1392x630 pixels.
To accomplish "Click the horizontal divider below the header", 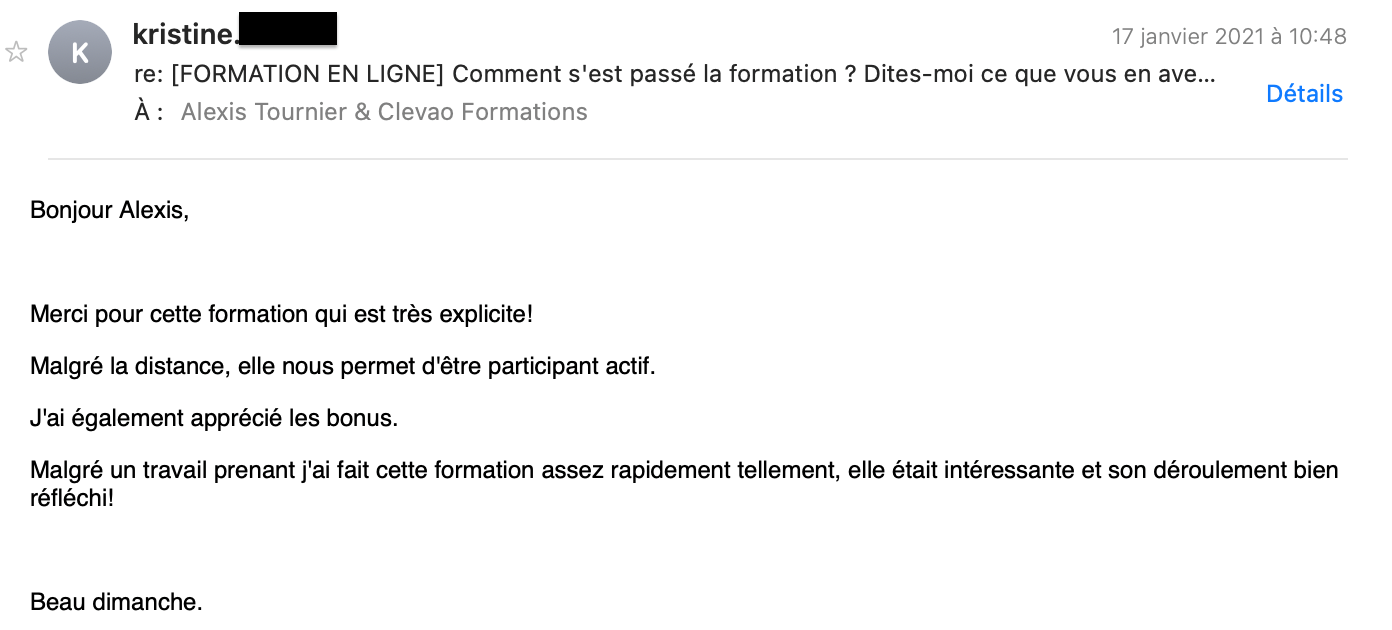I will (698, 159).
